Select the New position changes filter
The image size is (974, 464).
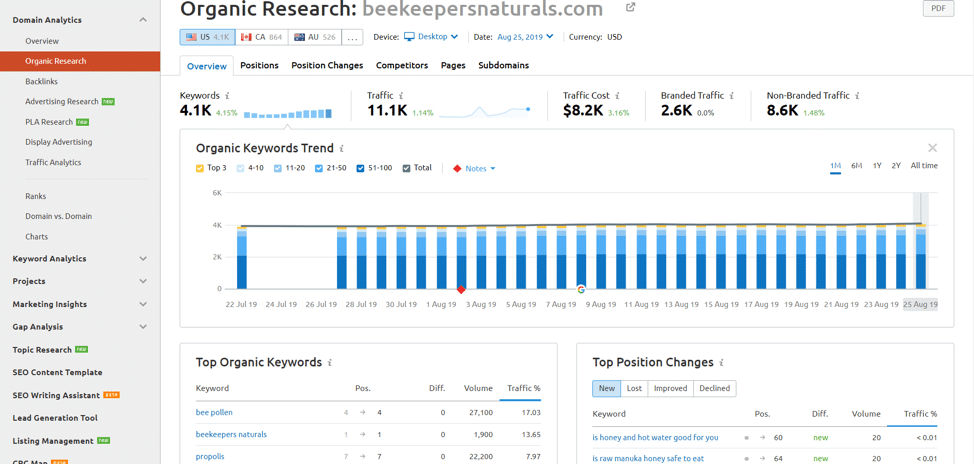click(x=606, y=388)
